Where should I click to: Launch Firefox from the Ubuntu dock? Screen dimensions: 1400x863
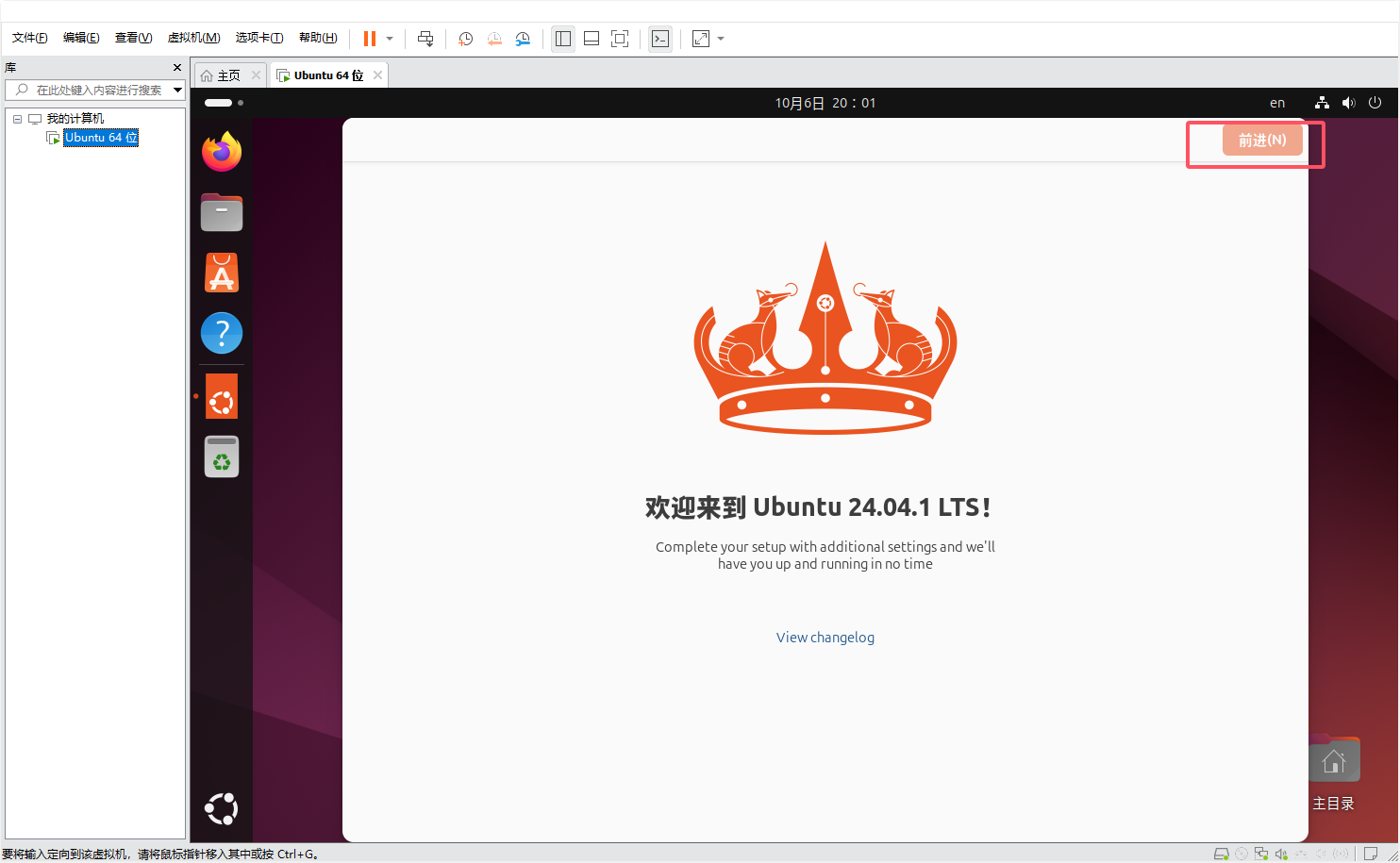pyautogui.click(x=222, y=152)
